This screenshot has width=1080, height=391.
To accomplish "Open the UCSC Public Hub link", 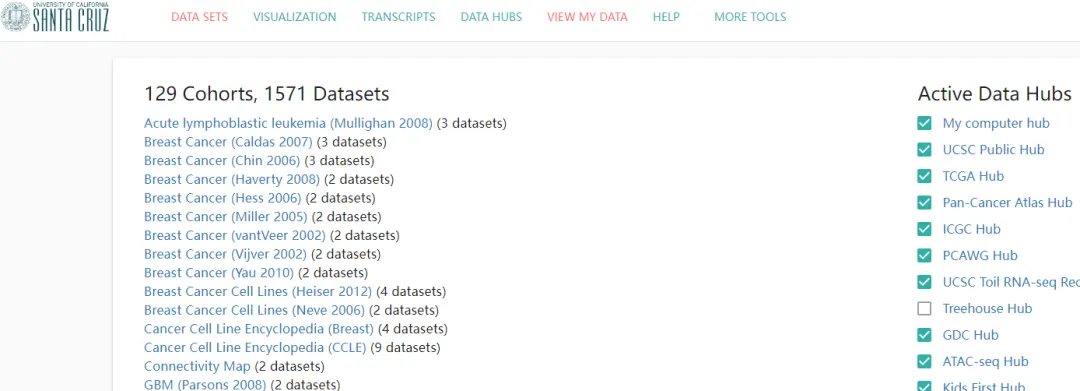I will 993,149.
